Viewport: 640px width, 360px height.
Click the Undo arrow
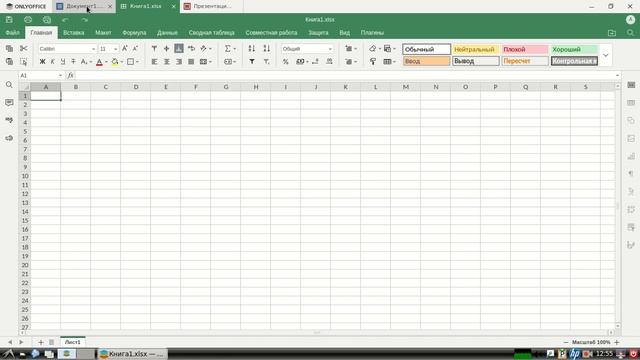pos(65,20)
